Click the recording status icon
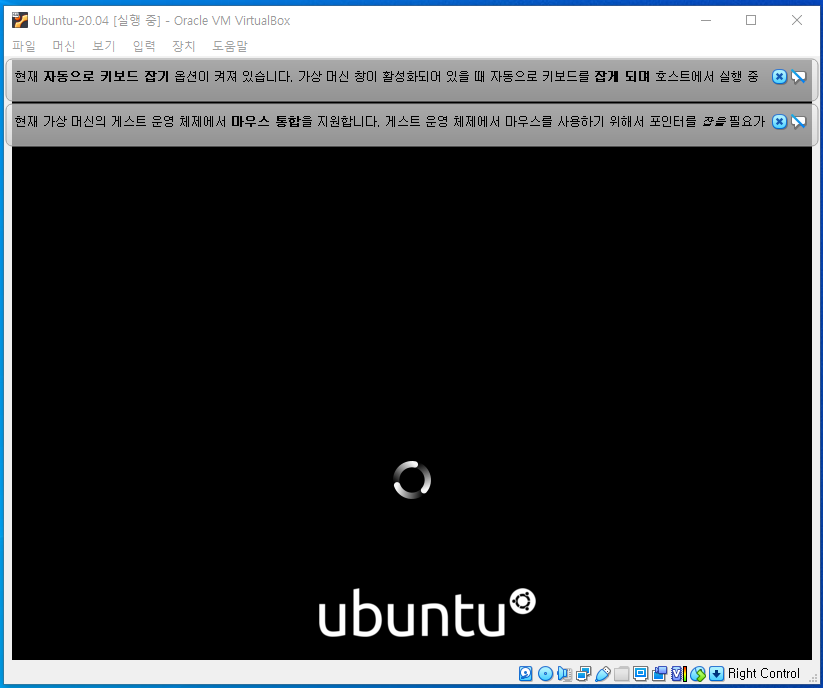This screenshot has width=823, height=688. pyautogui.click(x=660, y=673)
